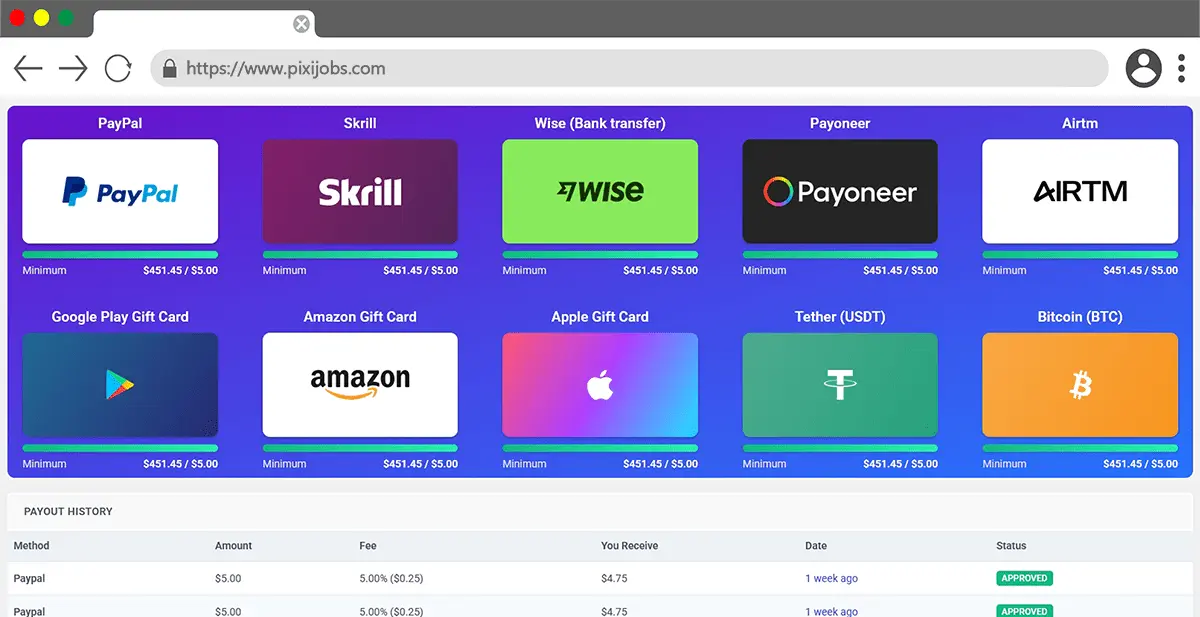Viewport: 1200px width, 617px height.
Task: Click the Date column header
Action: [816, 546]
